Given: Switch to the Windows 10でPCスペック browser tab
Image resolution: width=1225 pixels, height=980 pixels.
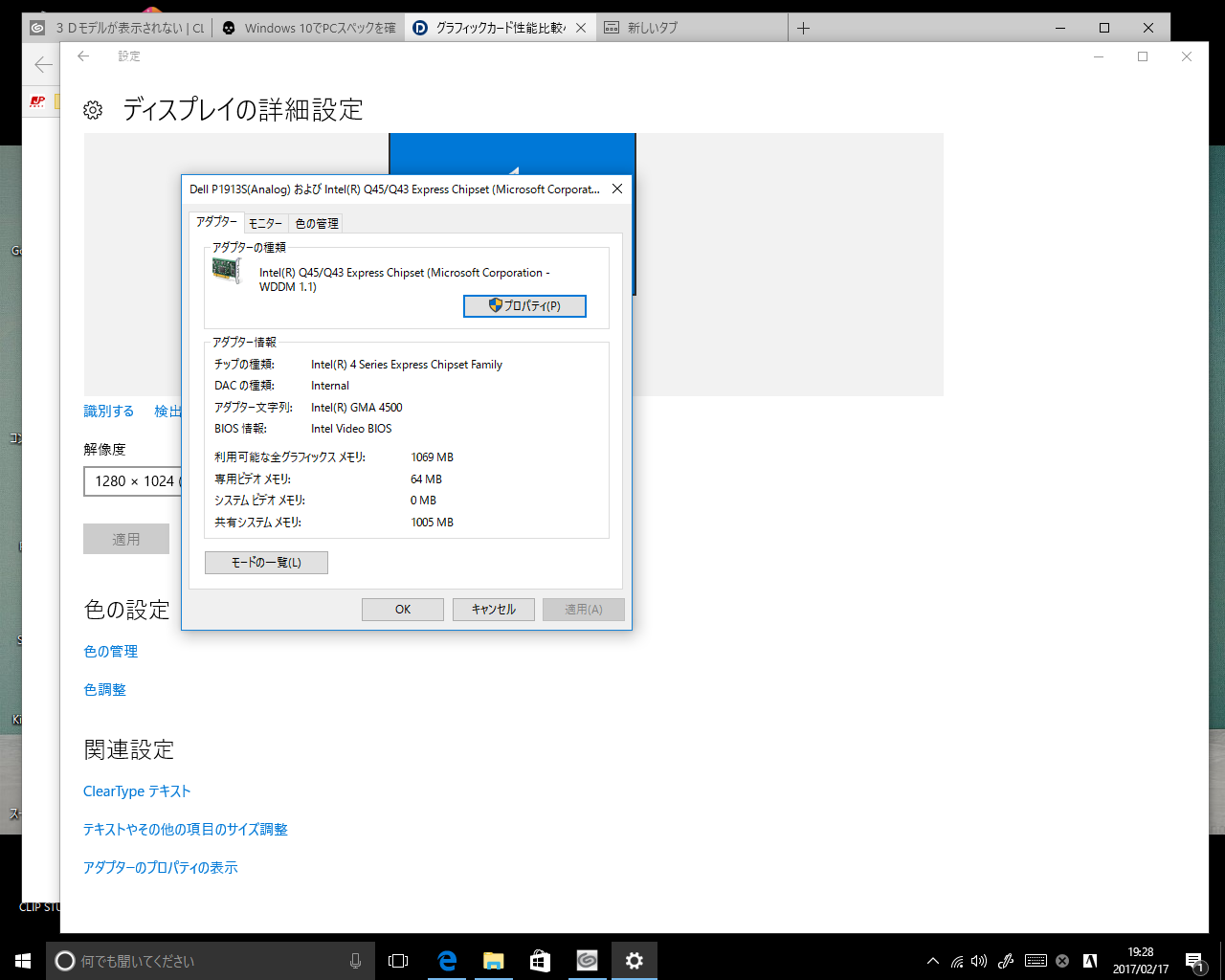Looking at the screenshot, I should click(308, 28).
